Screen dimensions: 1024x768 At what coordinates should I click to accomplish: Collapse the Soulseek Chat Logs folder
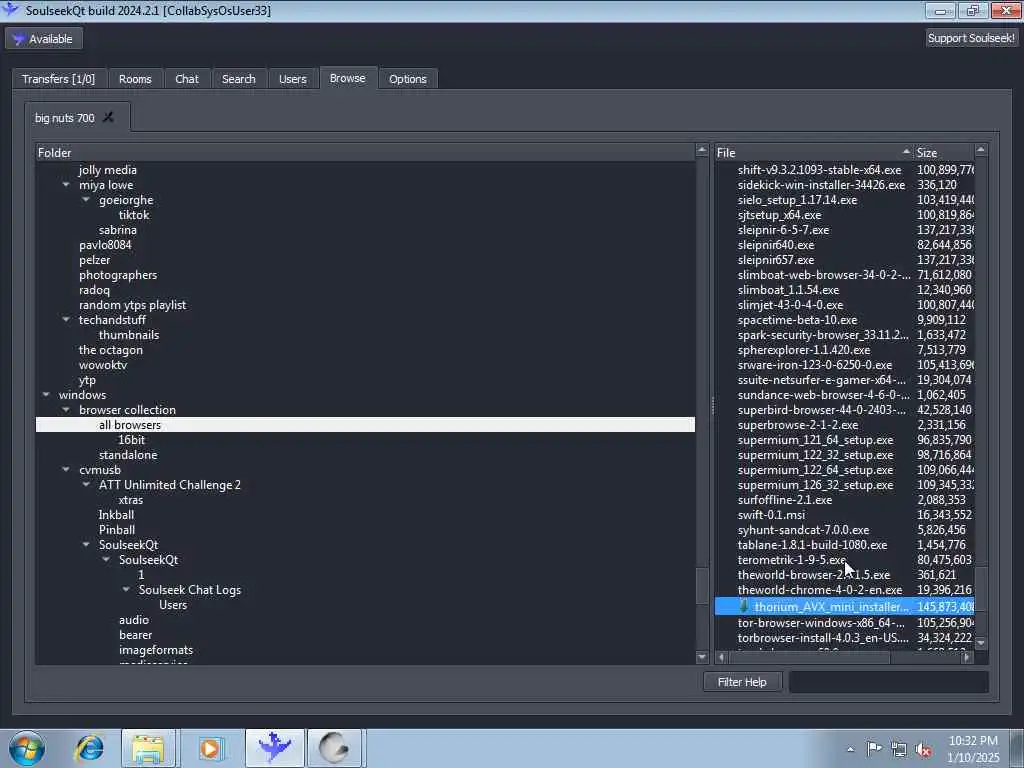tap(126, 590)
